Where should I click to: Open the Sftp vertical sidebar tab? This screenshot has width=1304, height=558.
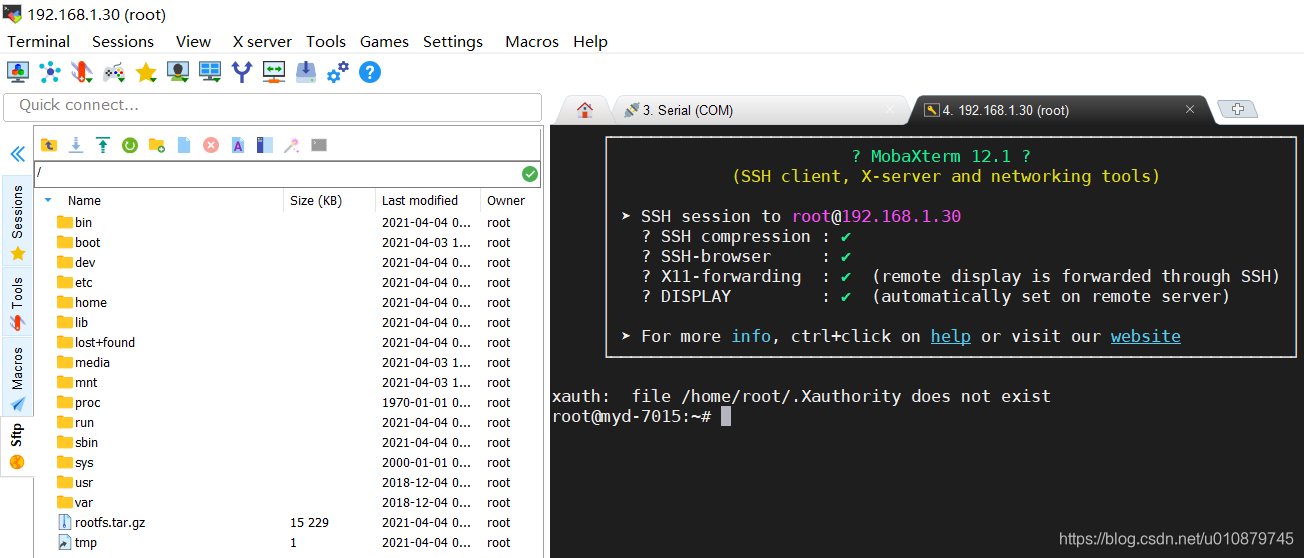point(17,447)
